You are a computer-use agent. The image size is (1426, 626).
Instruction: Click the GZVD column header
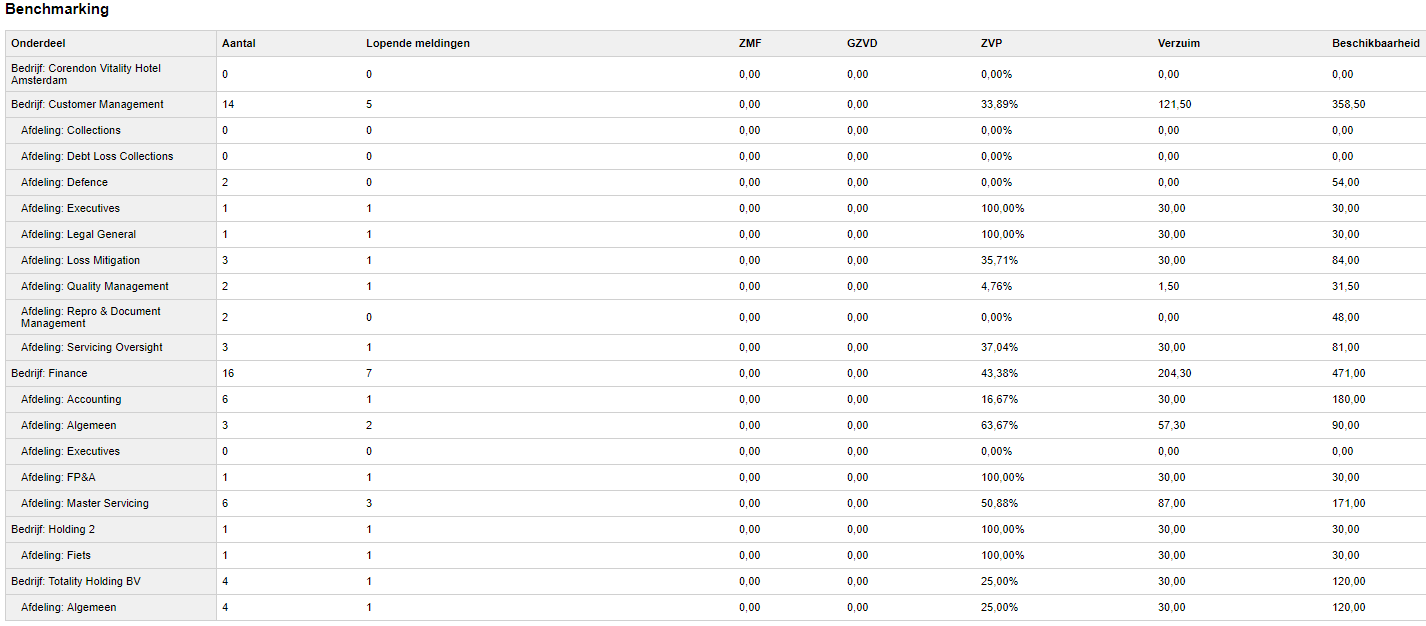coord(862,44)
